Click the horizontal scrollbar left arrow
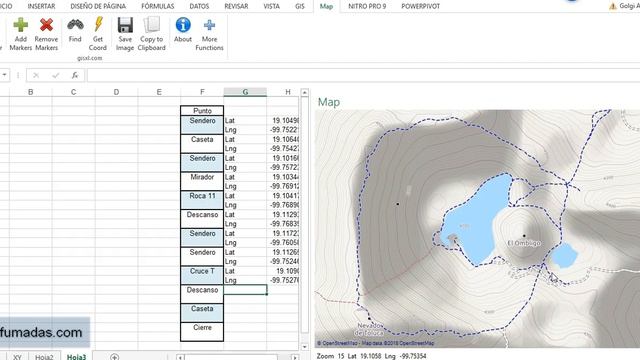 pyautogui.click(x=180, y=357)
